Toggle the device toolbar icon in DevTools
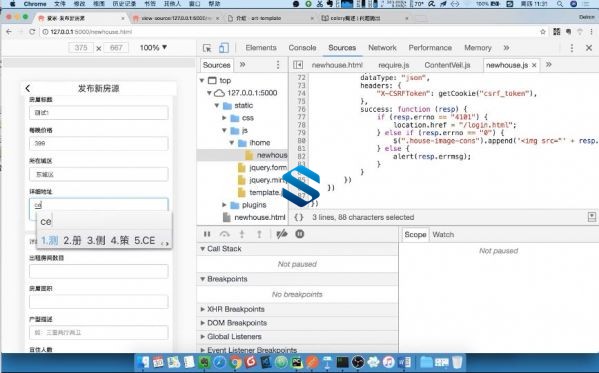 click(224, 48)
